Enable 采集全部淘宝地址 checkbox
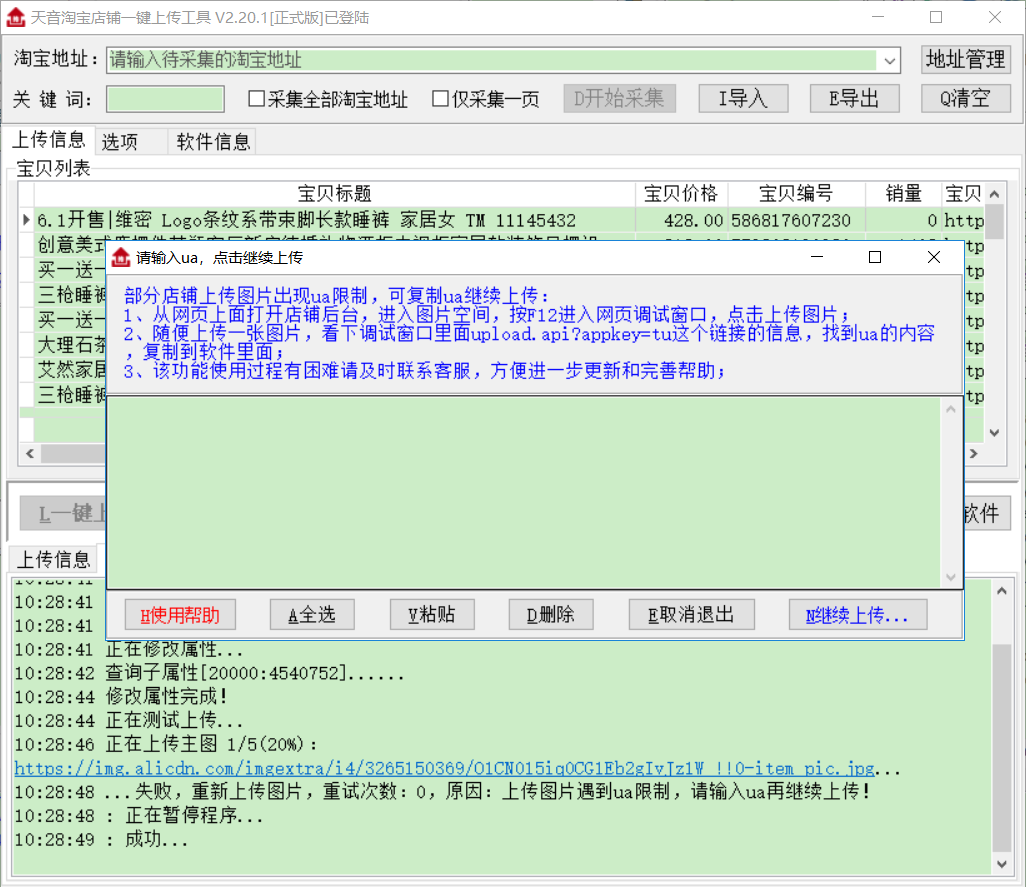This screenshot has height=887, width=1026. click(x=257, y=99)
